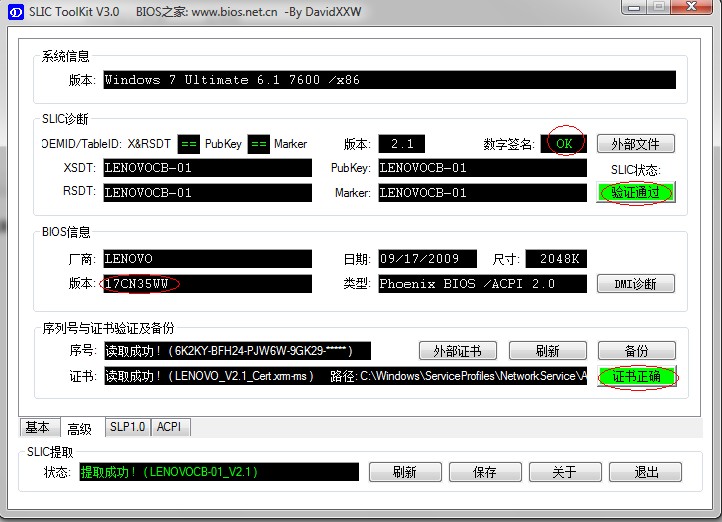Select the 高级 tab
This screenshot has width=722, height=522.
click(80, 428)
